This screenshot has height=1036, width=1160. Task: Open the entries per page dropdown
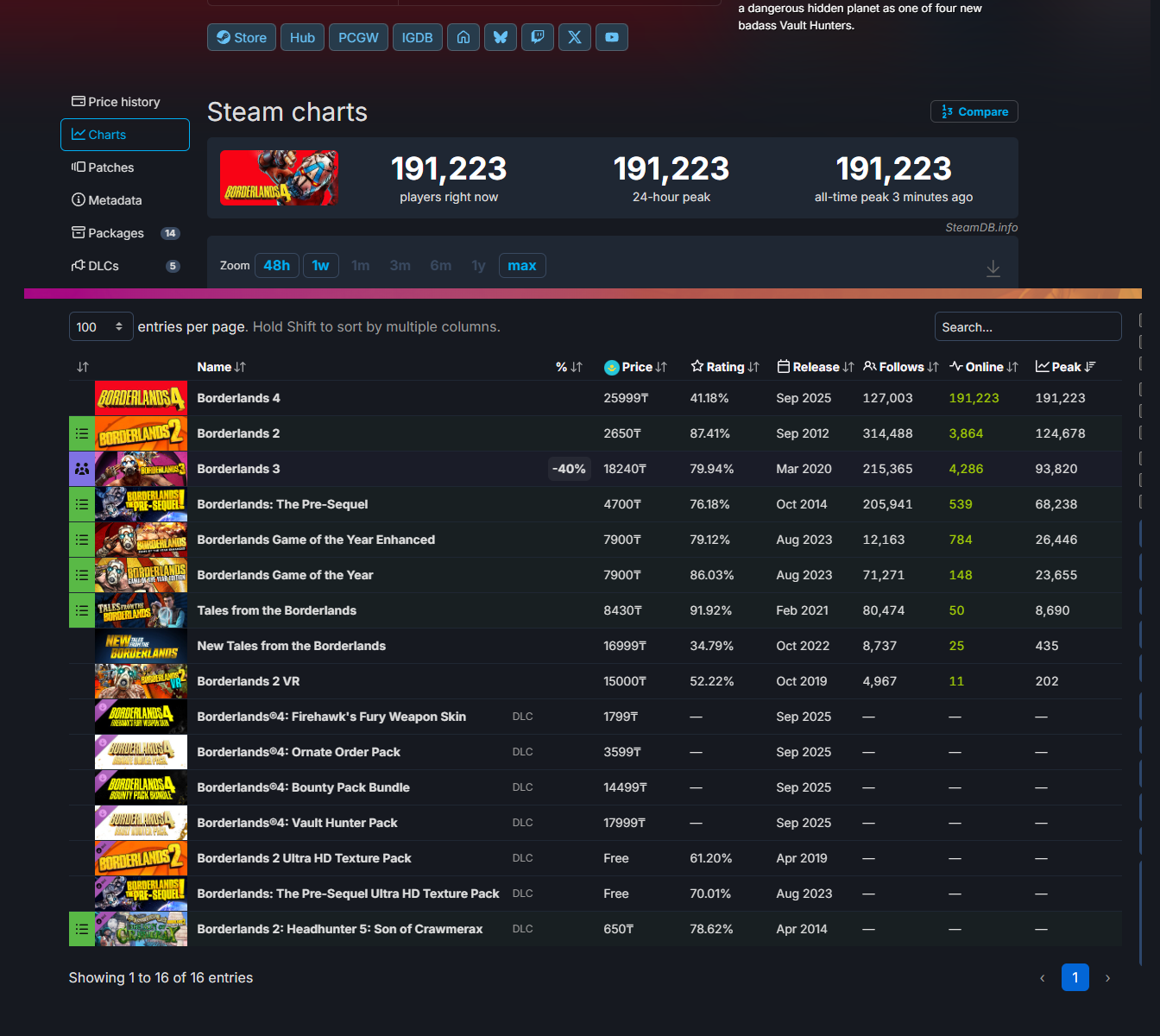tap(101, 327)
